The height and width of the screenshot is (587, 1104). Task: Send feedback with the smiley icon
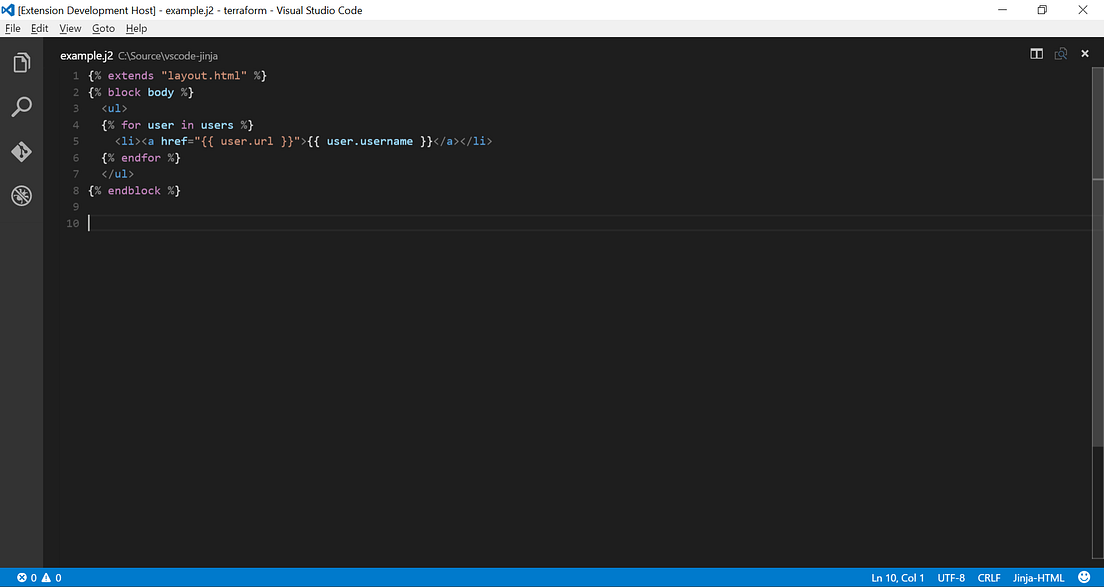click(x=1085, y=577)
